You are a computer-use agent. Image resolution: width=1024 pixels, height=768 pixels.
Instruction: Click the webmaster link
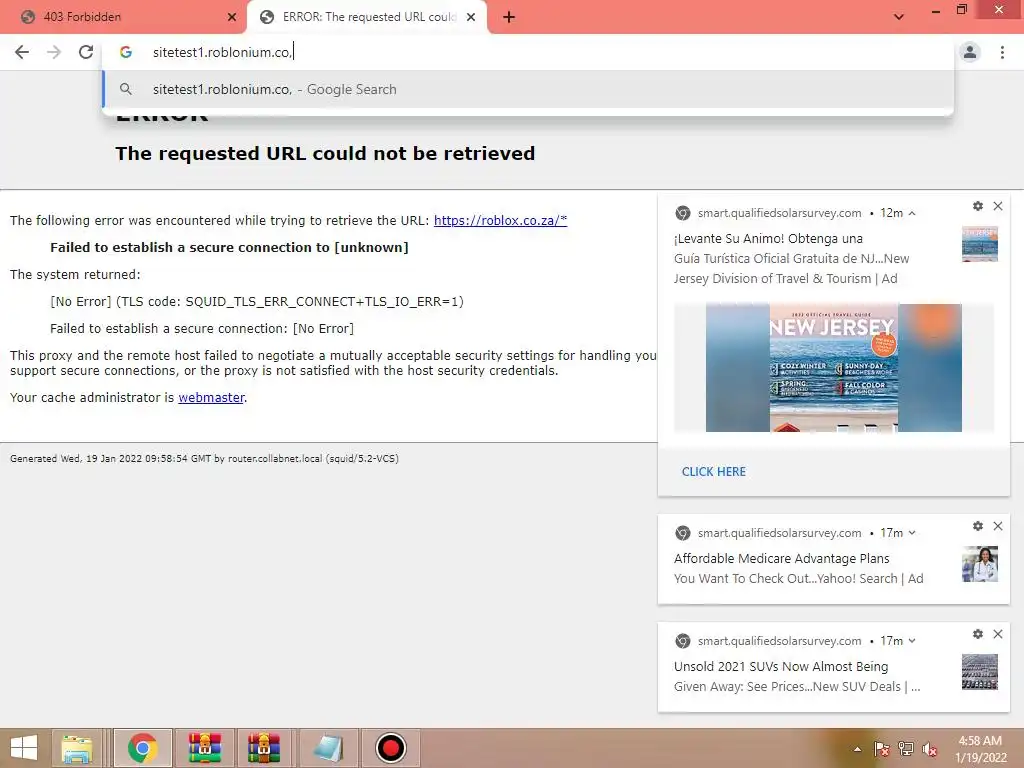click(x=211, y=398)
